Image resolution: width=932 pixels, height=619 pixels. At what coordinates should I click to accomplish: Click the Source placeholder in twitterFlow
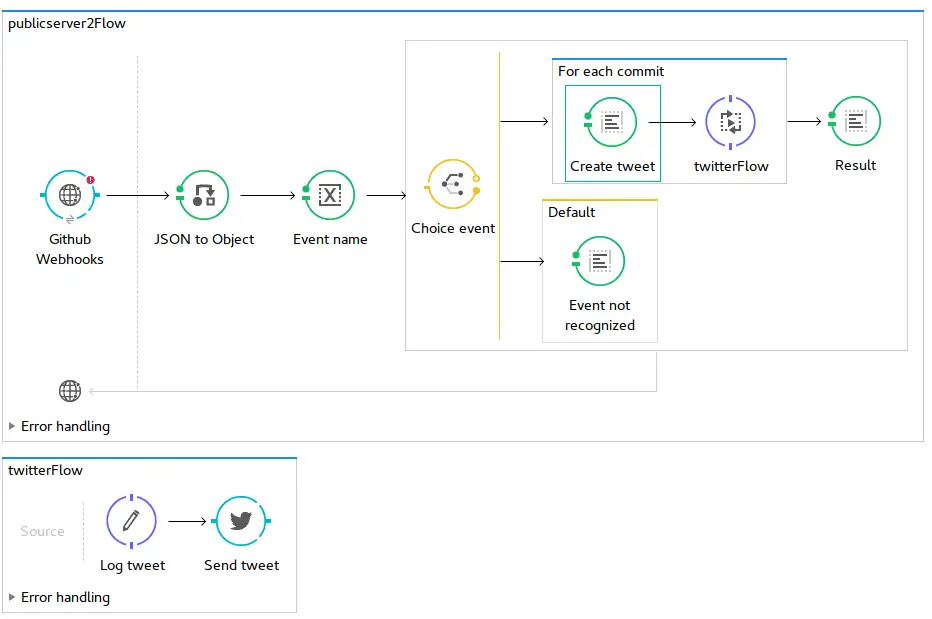coord(42,531)
